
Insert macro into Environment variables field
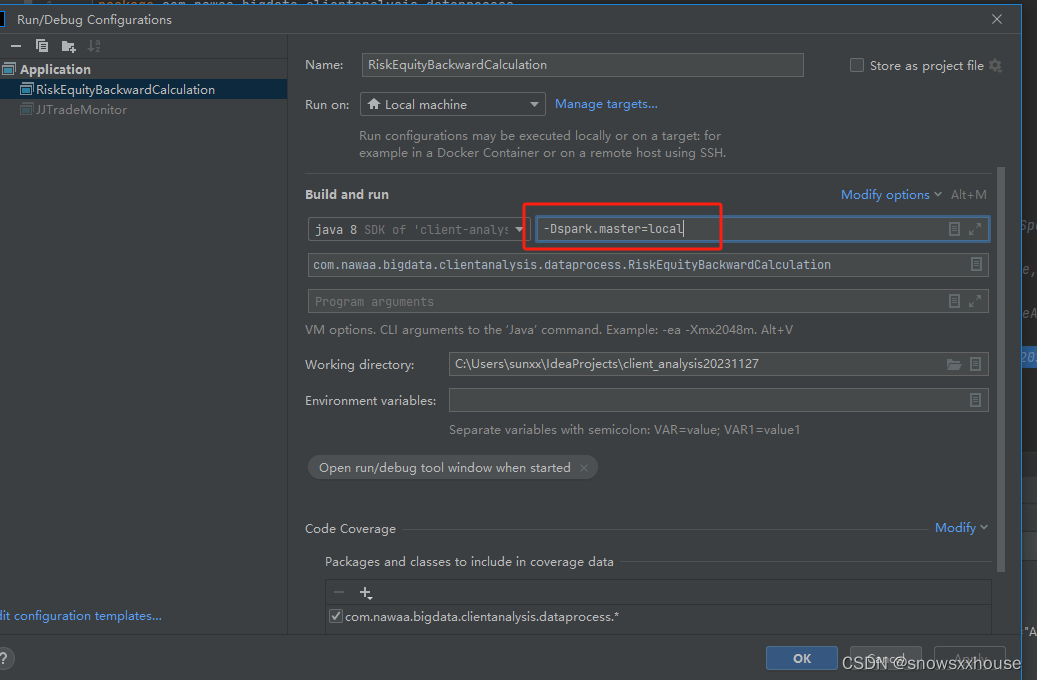pos(975,400)
